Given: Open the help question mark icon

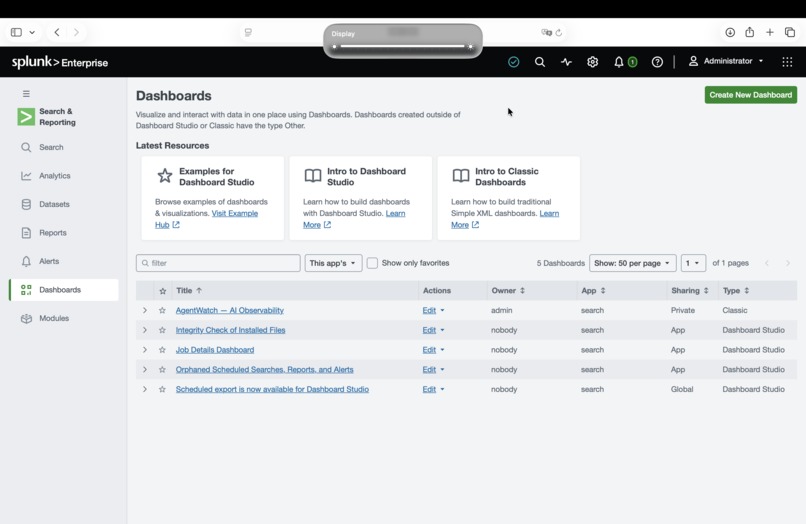Looking at the screenshot, I should coord(657,62).
